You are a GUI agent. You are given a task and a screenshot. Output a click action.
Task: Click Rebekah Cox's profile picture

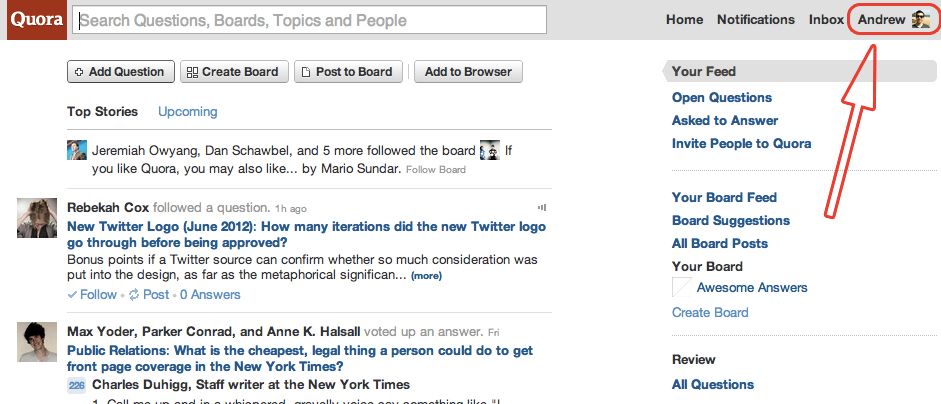click(37, 218)
